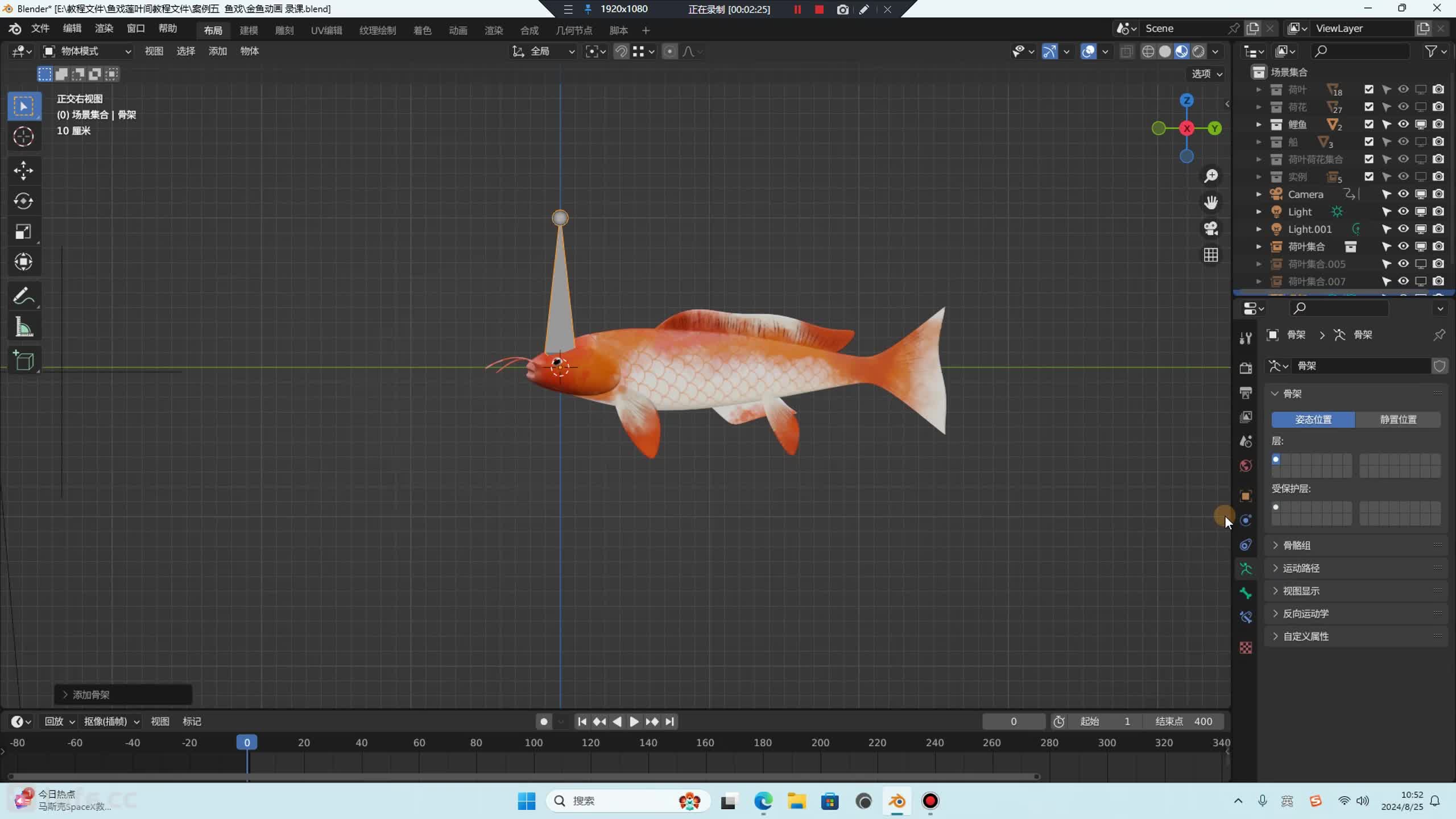Open the 回放 playback dropdown
1456x819 pixels.
coord(60,721)
